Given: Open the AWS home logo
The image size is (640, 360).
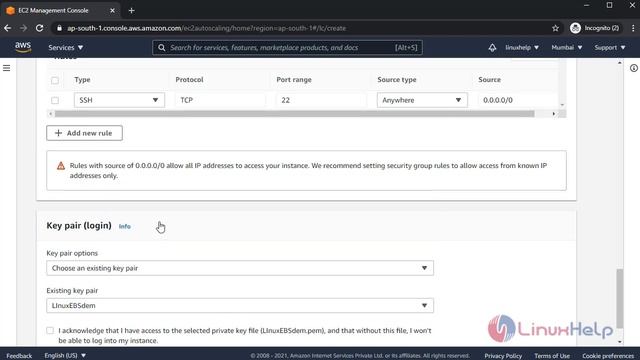Looking at the screenshot, I should coord(23,47).
